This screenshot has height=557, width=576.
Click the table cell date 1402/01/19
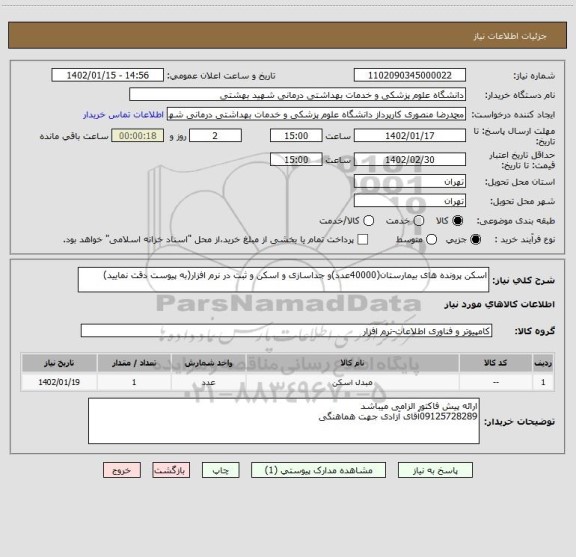pyautogui.click(x=59, y=382)
